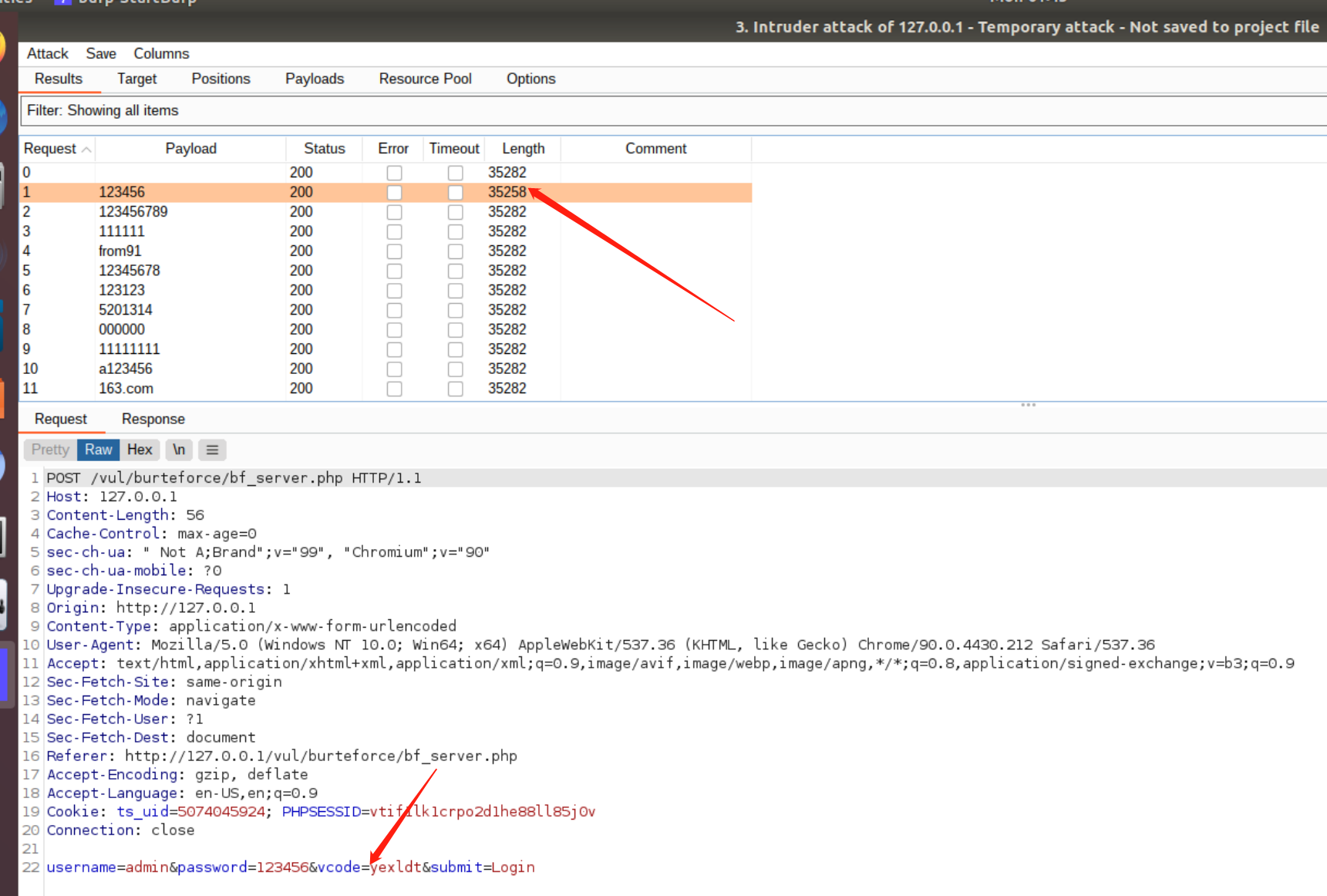This screenshot has height=896, width=1327.
Task: Toggle Error checkbox in highlighted 123456 payload row
Action: pos(394,192)
